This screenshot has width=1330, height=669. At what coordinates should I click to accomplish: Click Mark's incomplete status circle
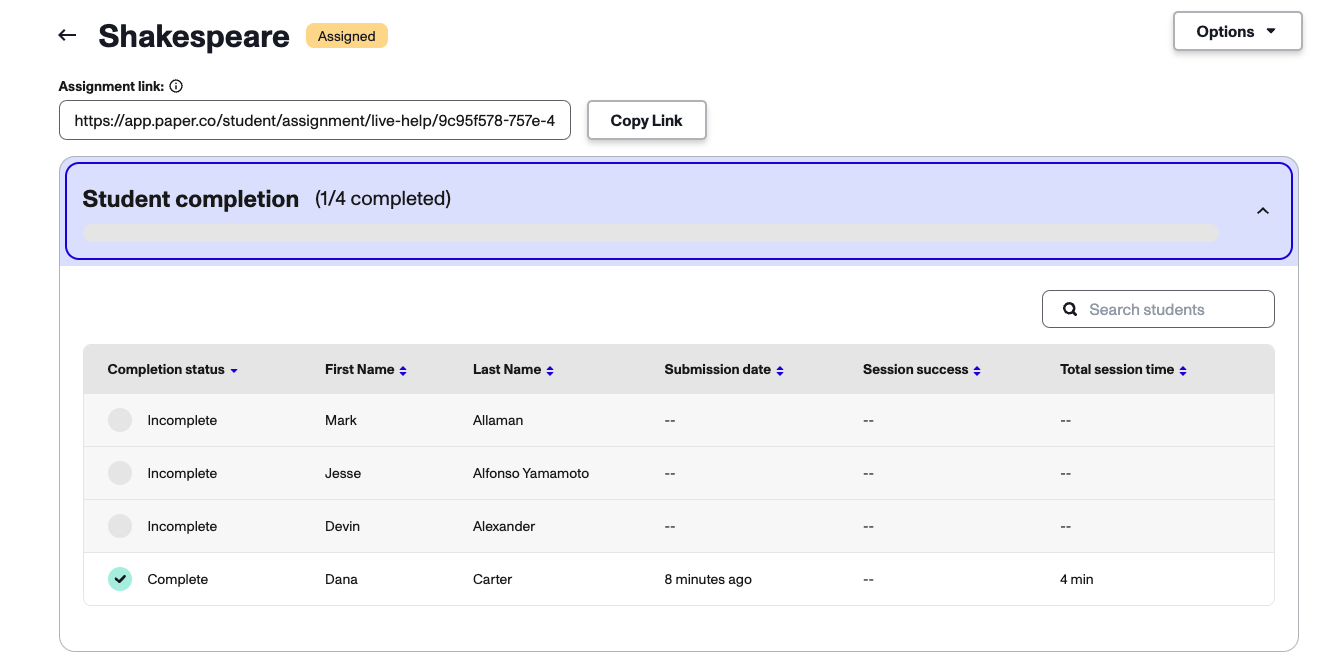[120, 420]
